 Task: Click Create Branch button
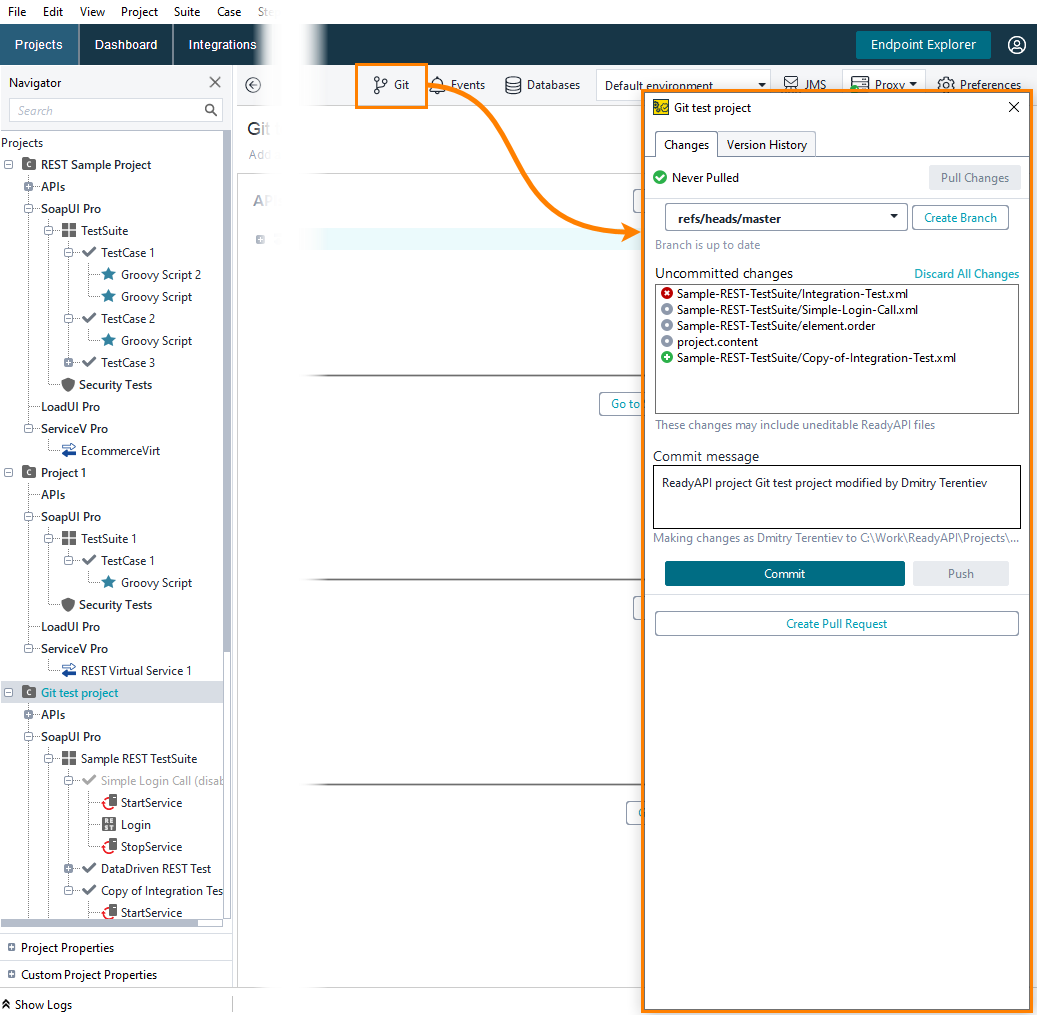click(960, 218)
